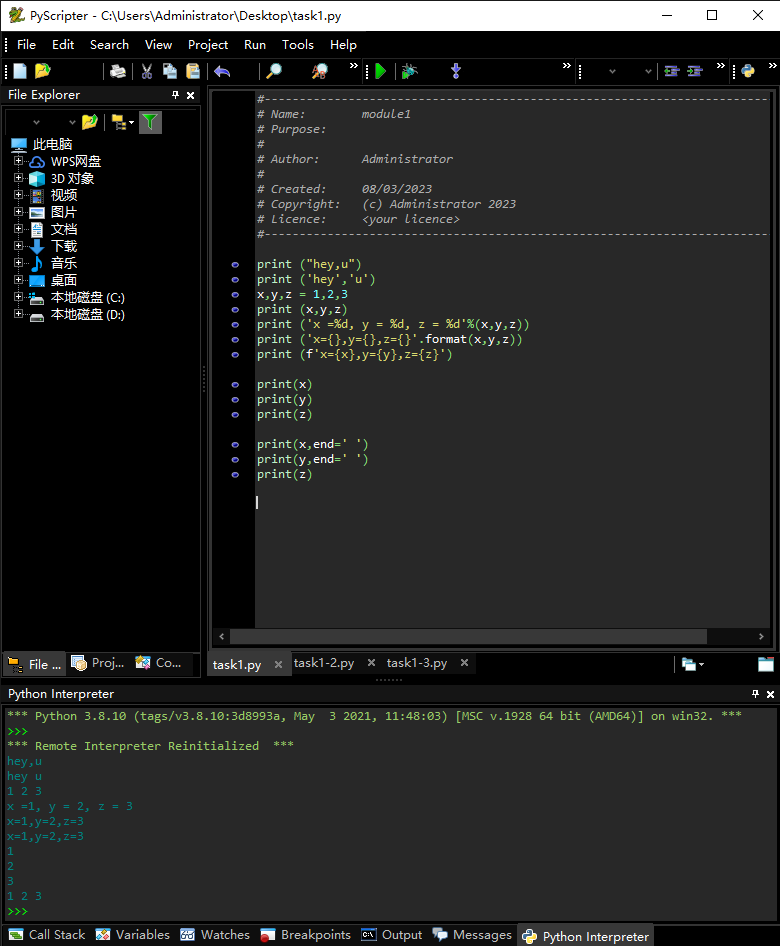Close the File Explorer panel
Screen dimensions: 780x946
pos(191,95)
